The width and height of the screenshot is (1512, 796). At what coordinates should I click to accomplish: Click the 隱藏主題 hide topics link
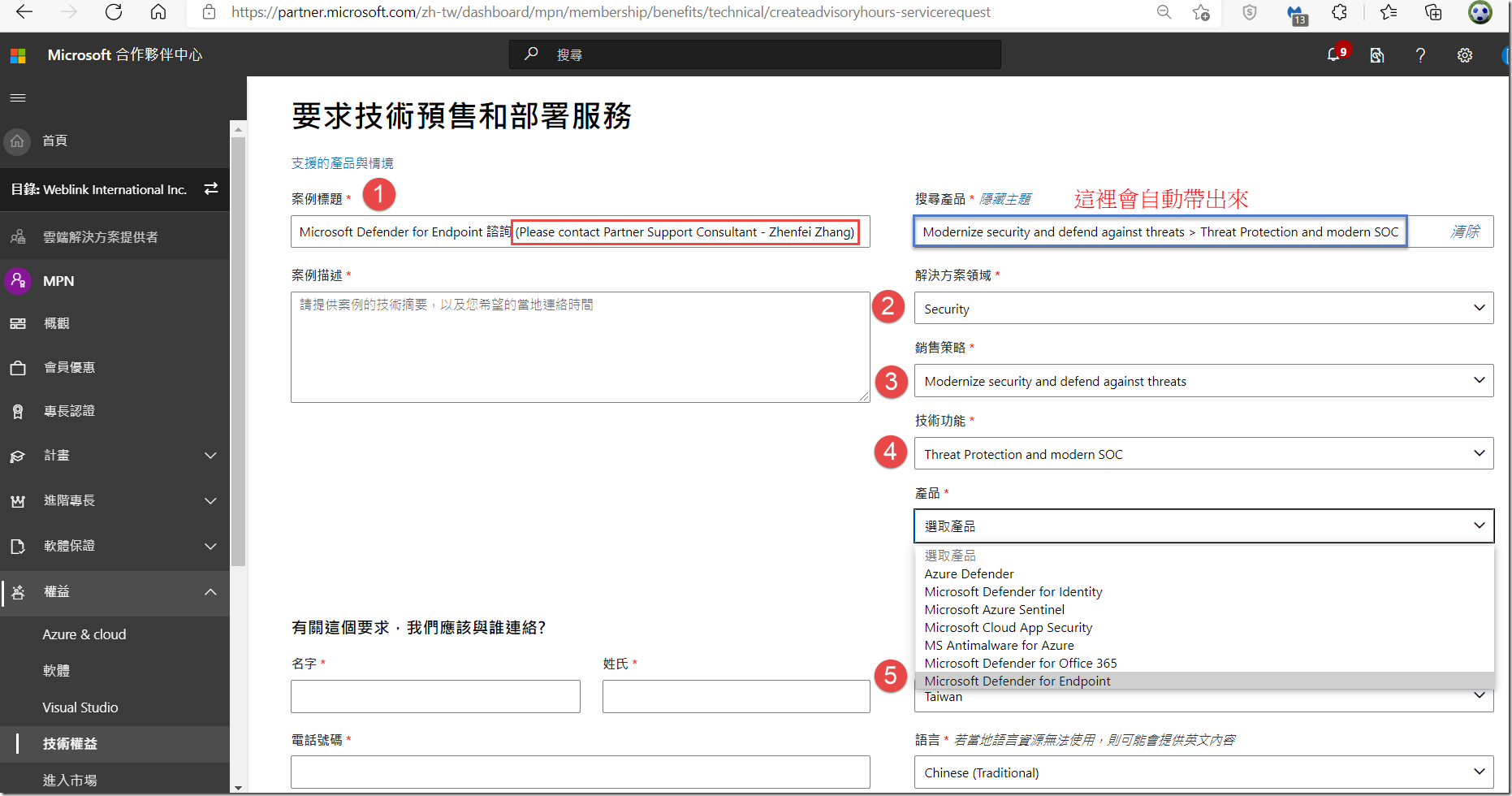click(1004, 199)
